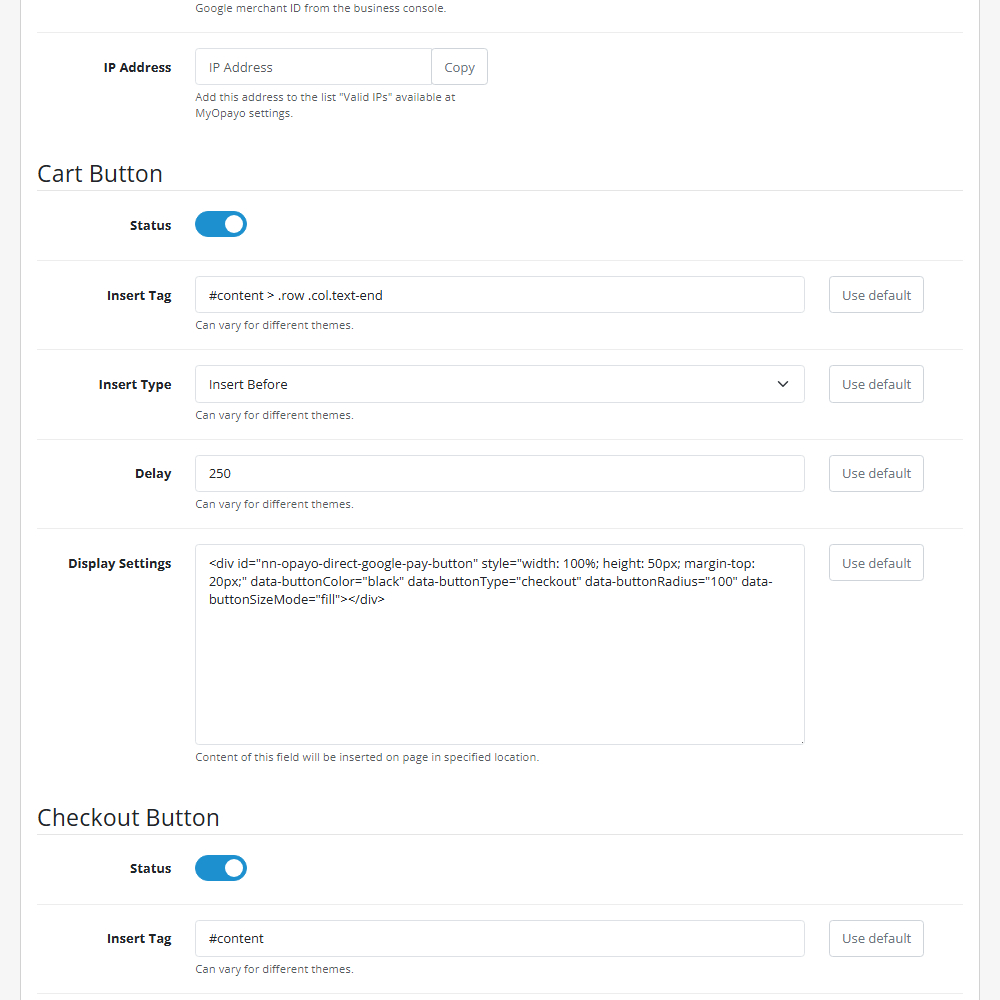Click the Display Settings label
The image size is (1000, 1000).
pyautogui.click(x=120, y=563)
